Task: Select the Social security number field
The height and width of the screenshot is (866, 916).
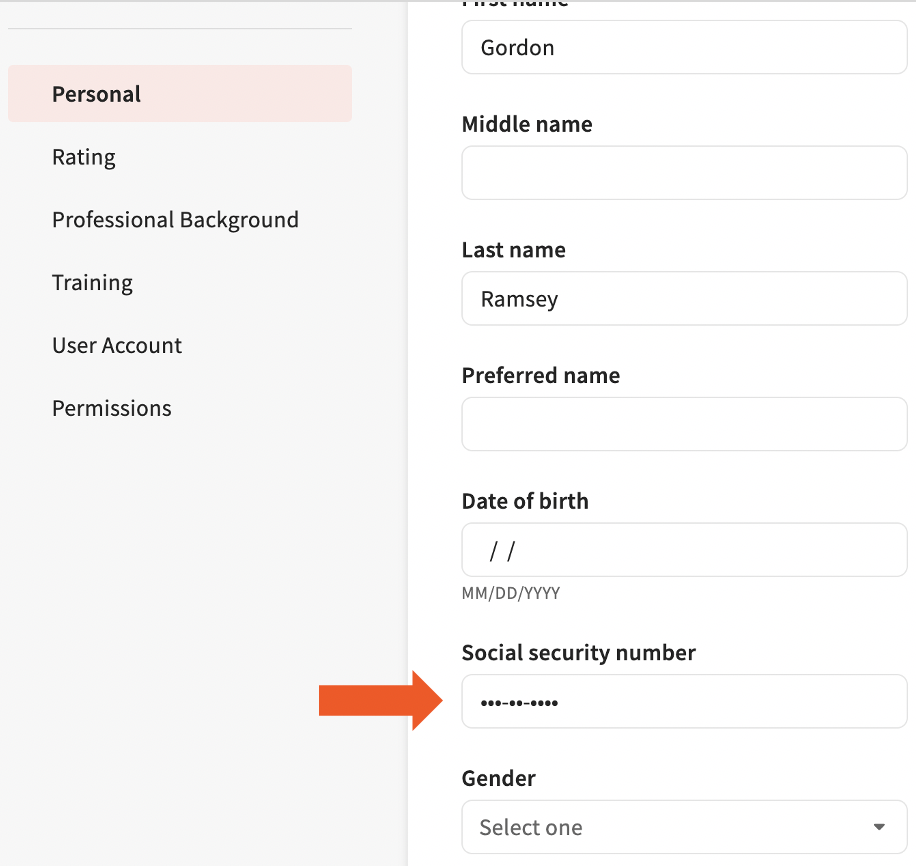Action: pyautogui.click(x=684, y=701)
